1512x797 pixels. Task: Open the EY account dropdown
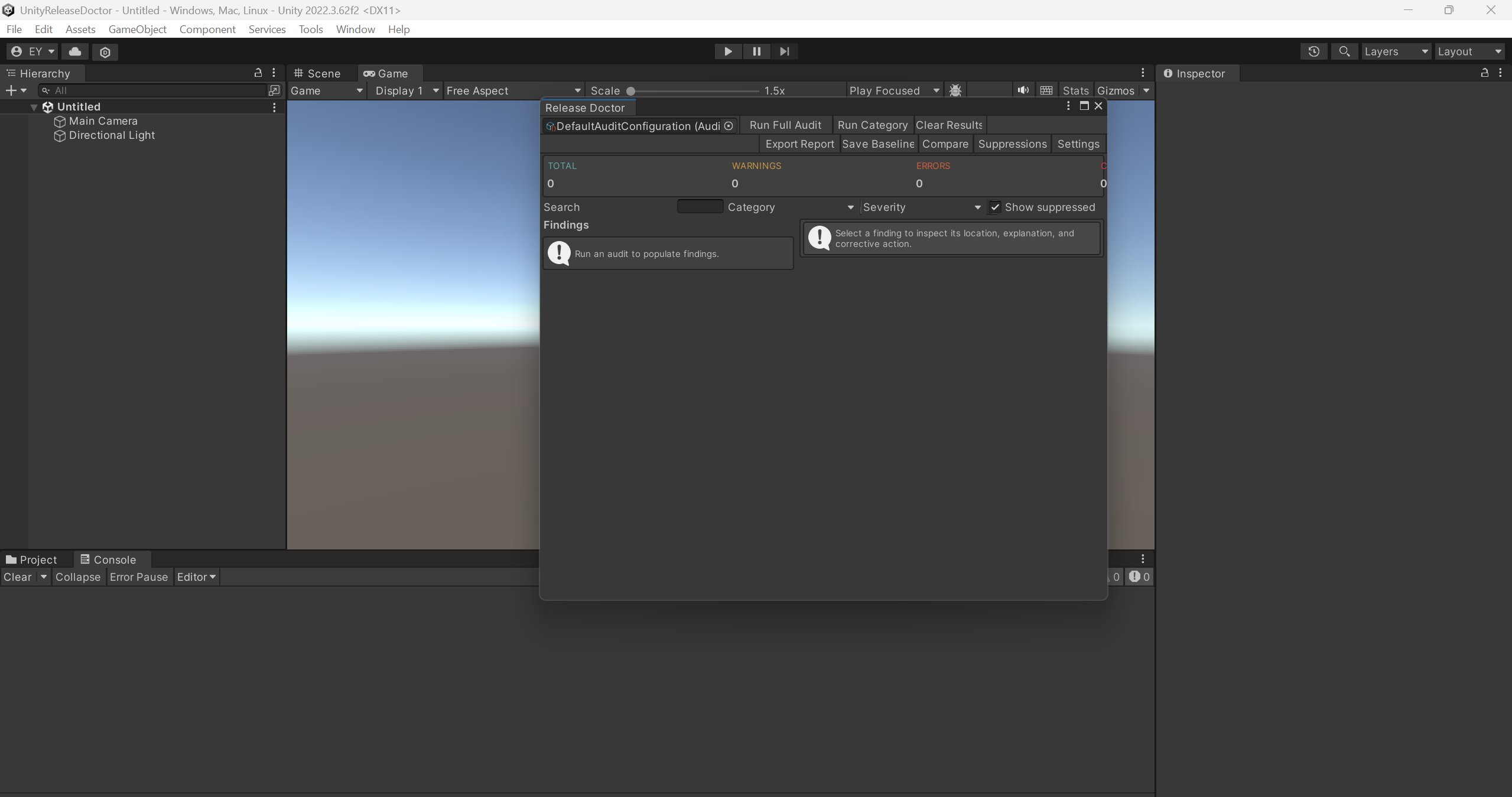(x=32, y=51)
